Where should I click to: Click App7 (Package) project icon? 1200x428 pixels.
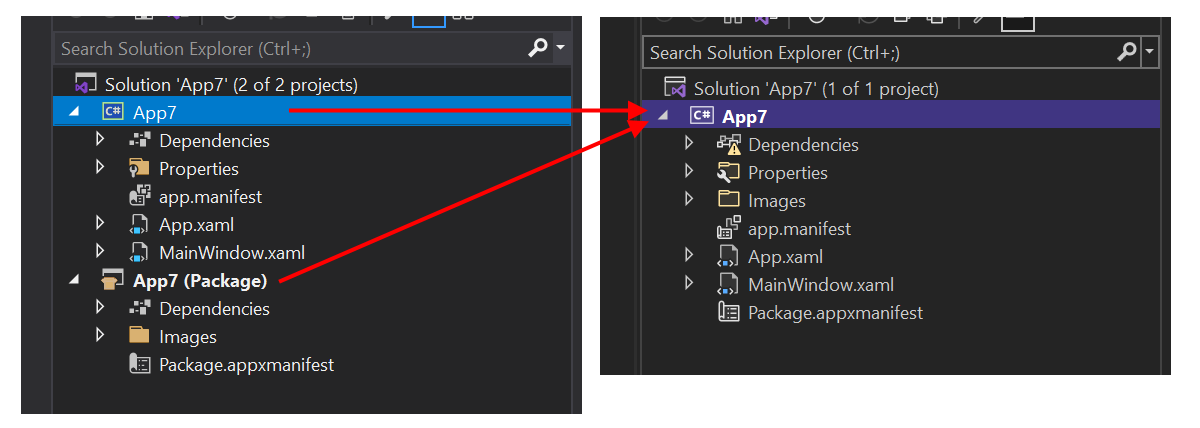tap(112, 281)
